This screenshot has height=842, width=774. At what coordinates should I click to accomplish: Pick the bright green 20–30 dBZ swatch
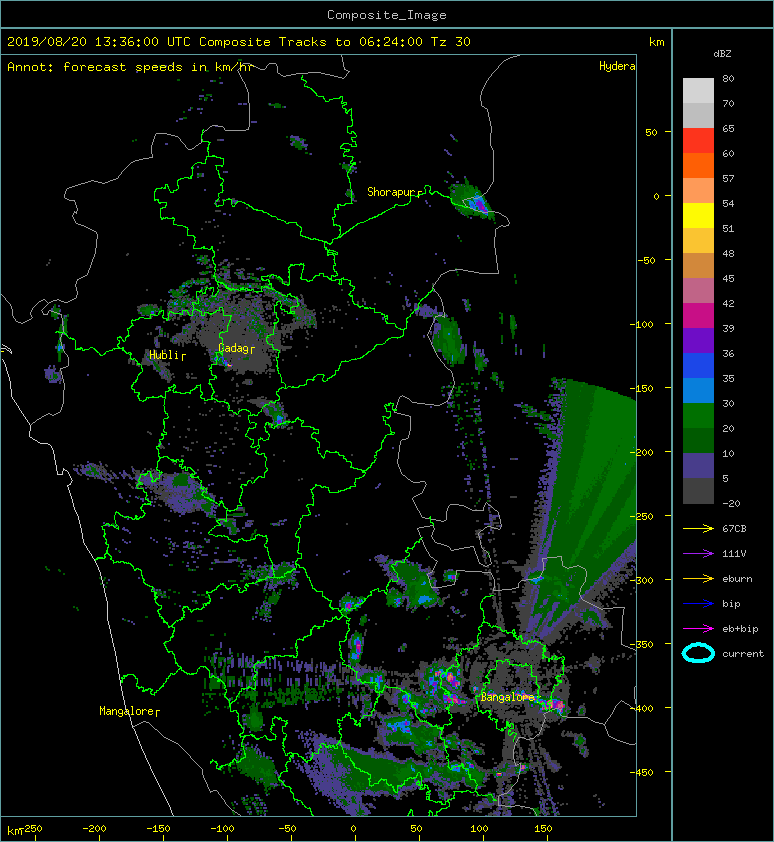coord(698,415)
